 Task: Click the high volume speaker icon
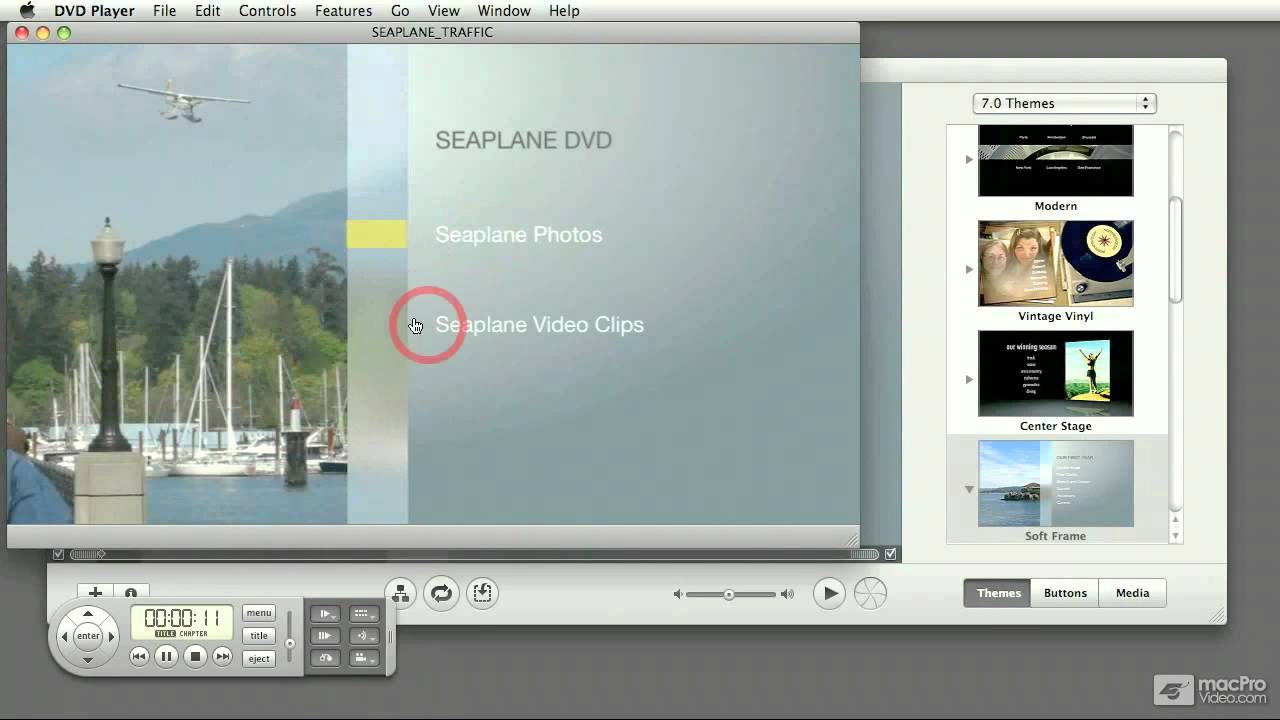click(787, 594)
